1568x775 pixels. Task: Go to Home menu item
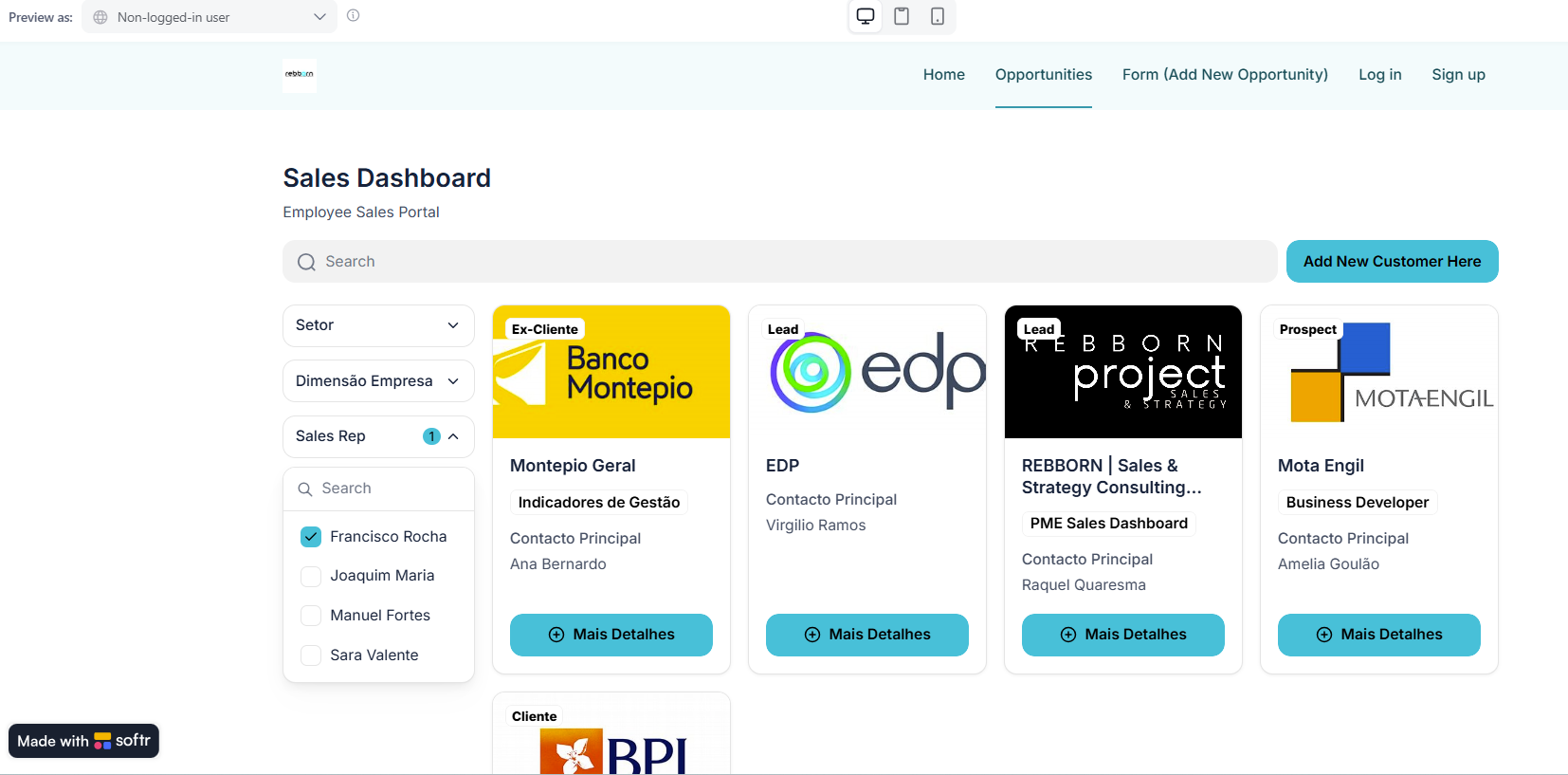944,74
